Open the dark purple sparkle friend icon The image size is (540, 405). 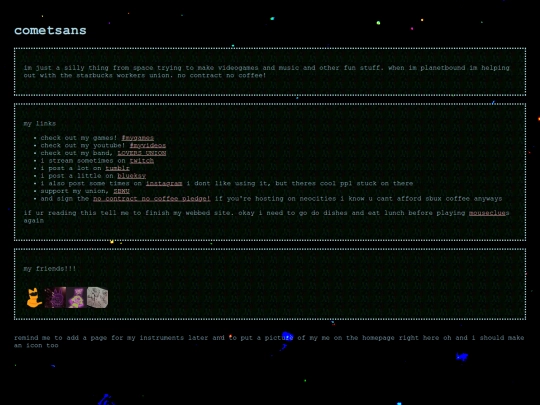point(55,298)
